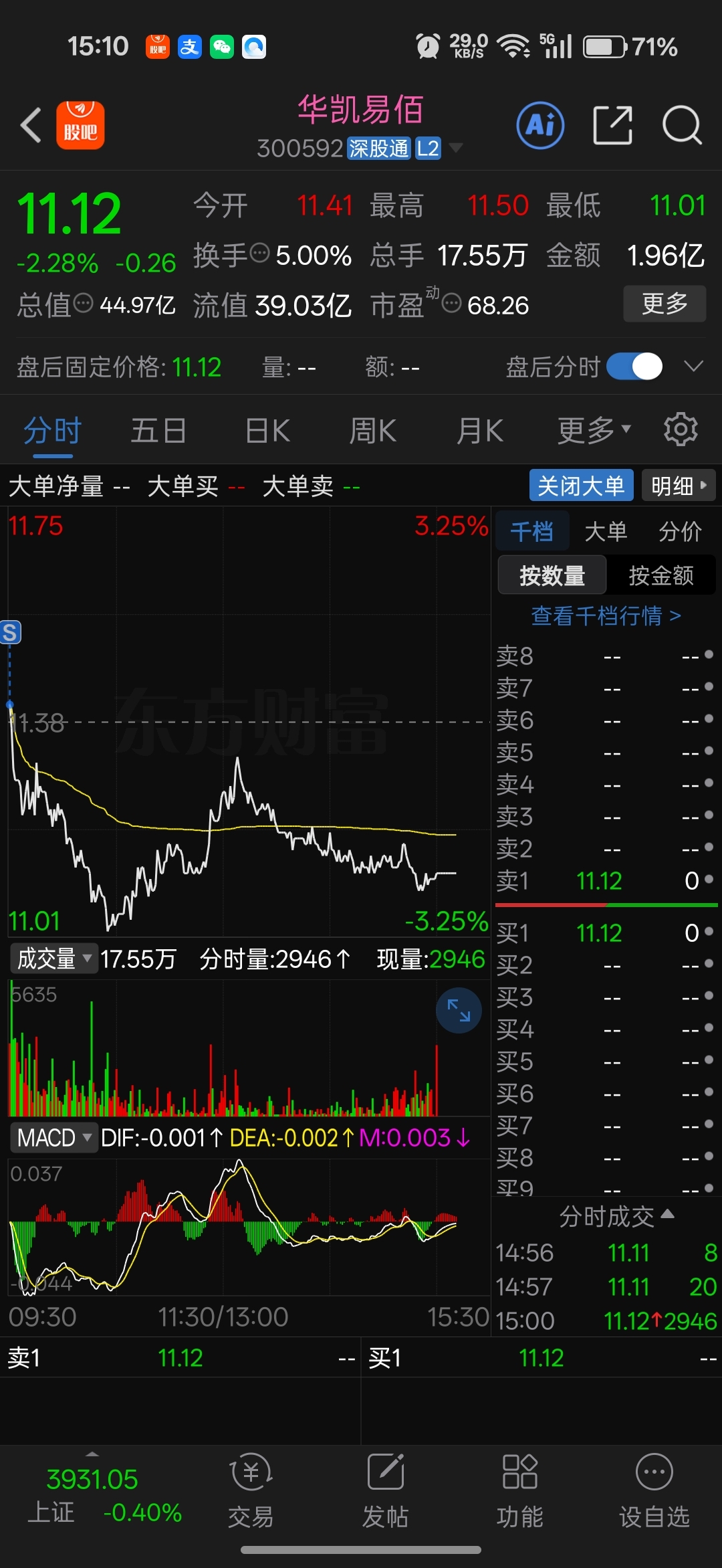Tap the info icon beside 市盈
722x1568 pixels.
tap(452, 303)
